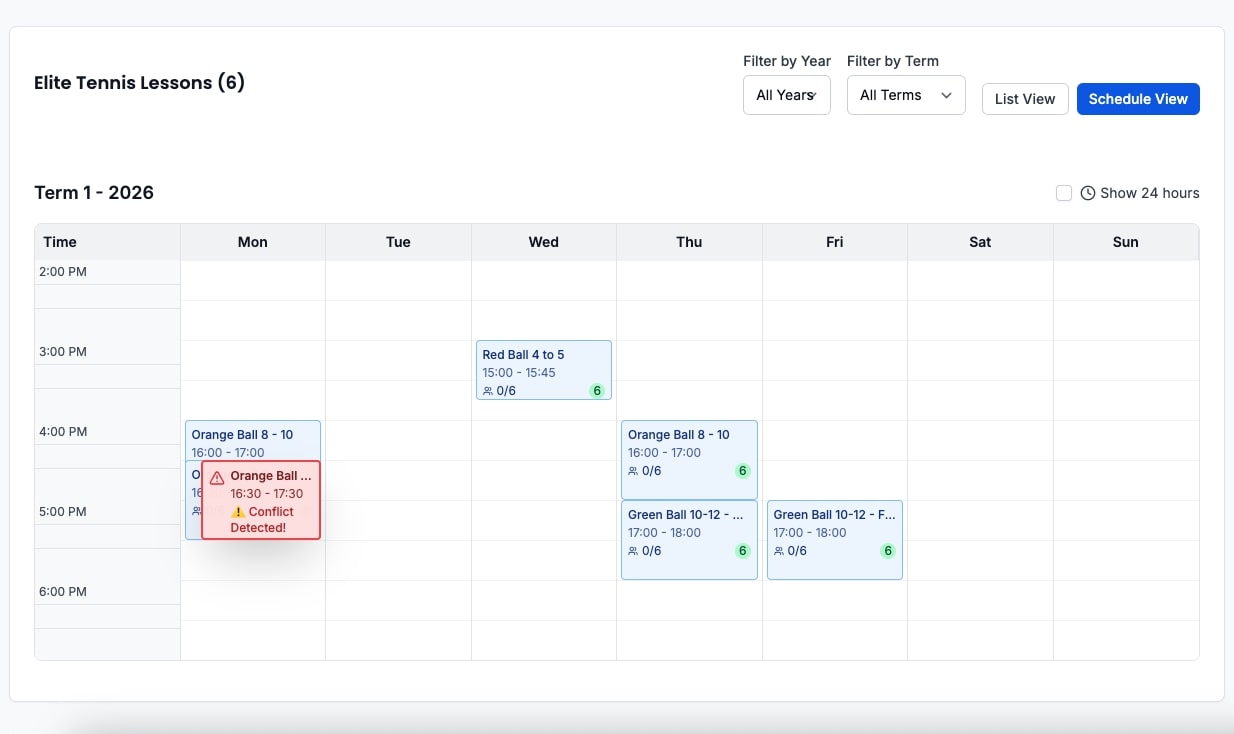Image resolution: width=1234 pixels, height=734 pixels.
Task: Click the participants icon on Red Ball lesson
Action: click(x=485, y=390)
